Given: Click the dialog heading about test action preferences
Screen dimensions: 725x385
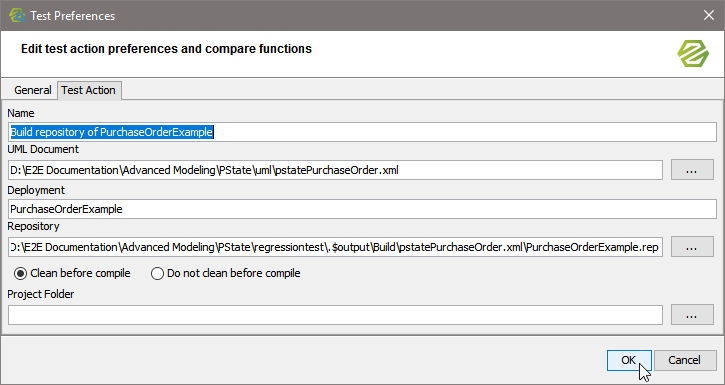Looking at the screenshot, I should (x=166, y=49).
